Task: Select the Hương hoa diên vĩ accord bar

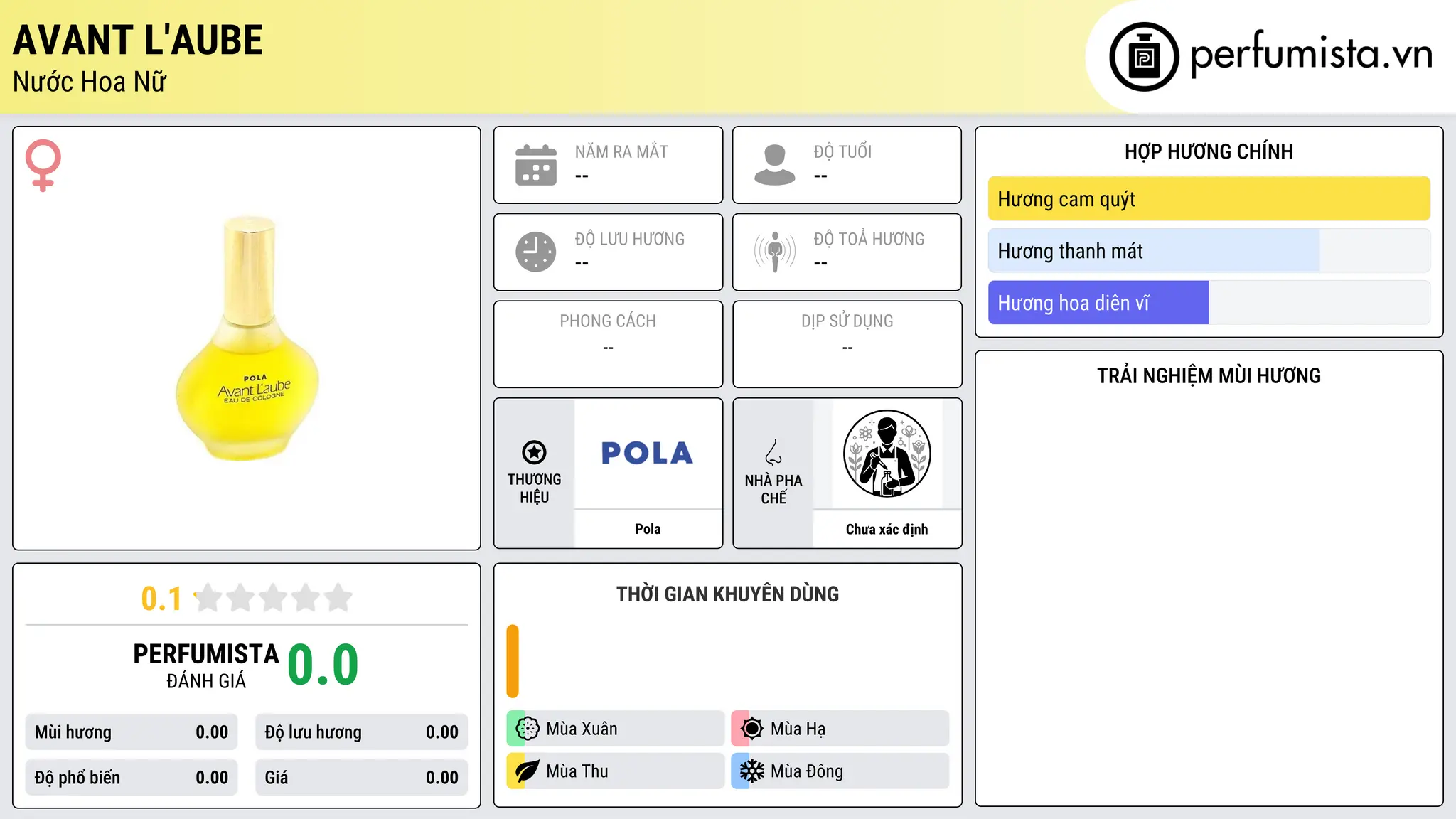Action: point(1209,303)
